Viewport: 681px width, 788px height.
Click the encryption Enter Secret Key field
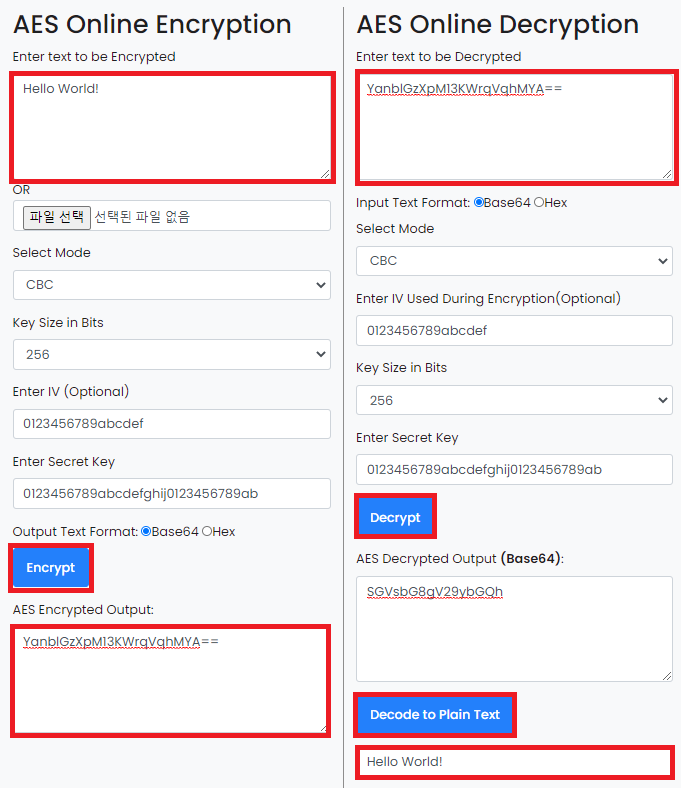[x=171, y=493]
